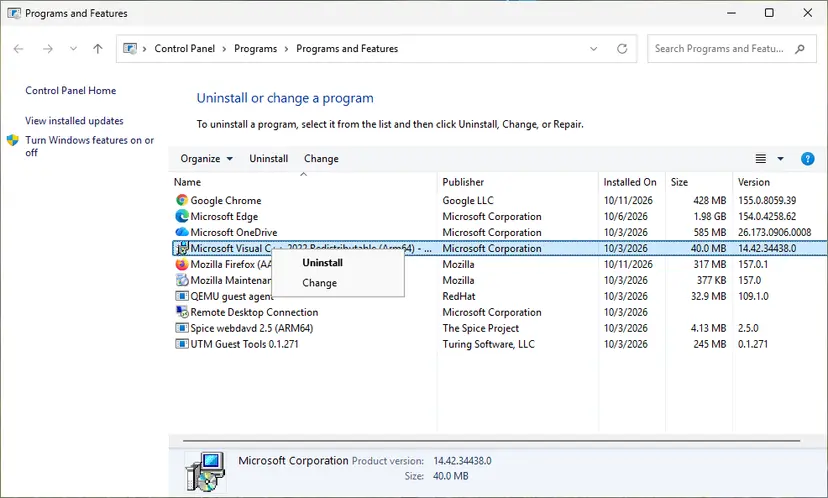Click Uninstall in the toolbar
Image resolution: width=828 pixels, height=498 pixels.
pos(269,158)
